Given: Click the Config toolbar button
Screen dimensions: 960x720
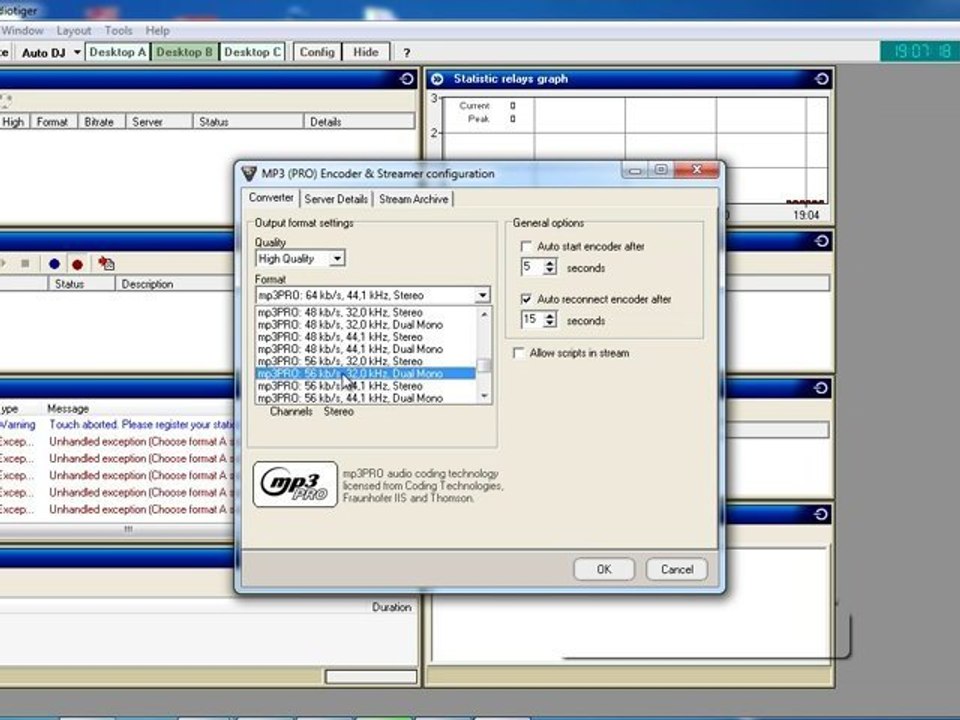Looking at the screenshot, I should click(317, 53).
